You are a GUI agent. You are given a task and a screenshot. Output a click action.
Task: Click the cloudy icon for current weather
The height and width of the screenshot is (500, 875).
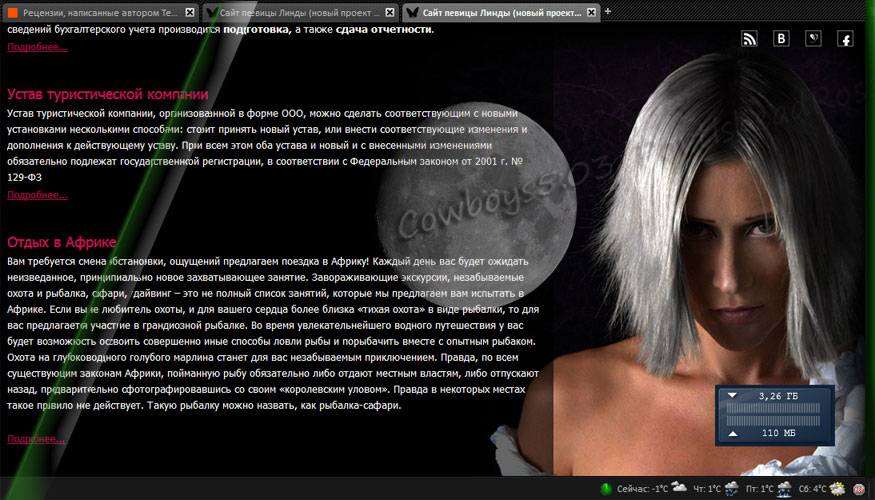(679, 487)
